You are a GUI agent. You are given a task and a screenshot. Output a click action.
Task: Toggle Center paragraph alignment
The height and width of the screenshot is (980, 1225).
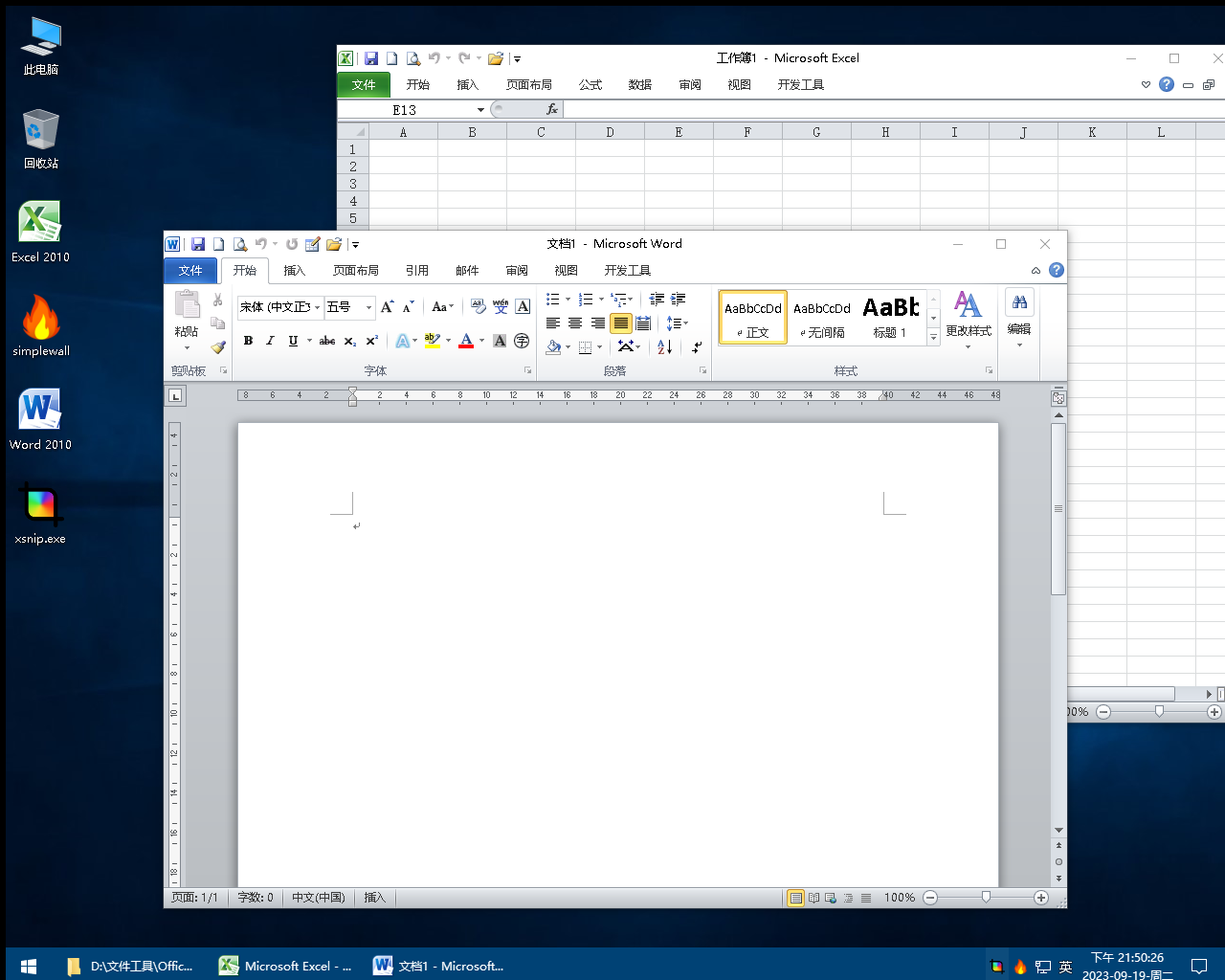(575, 323)
